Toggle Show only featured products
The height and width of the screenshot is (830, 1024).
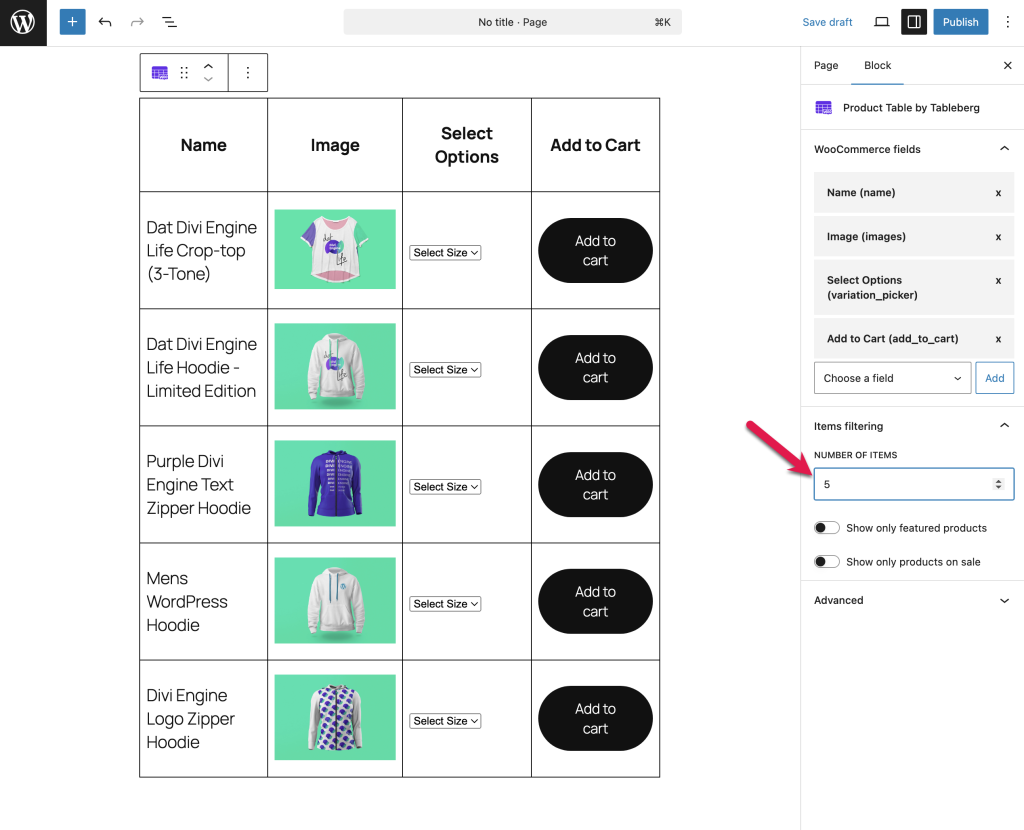[x=827, y=528]
